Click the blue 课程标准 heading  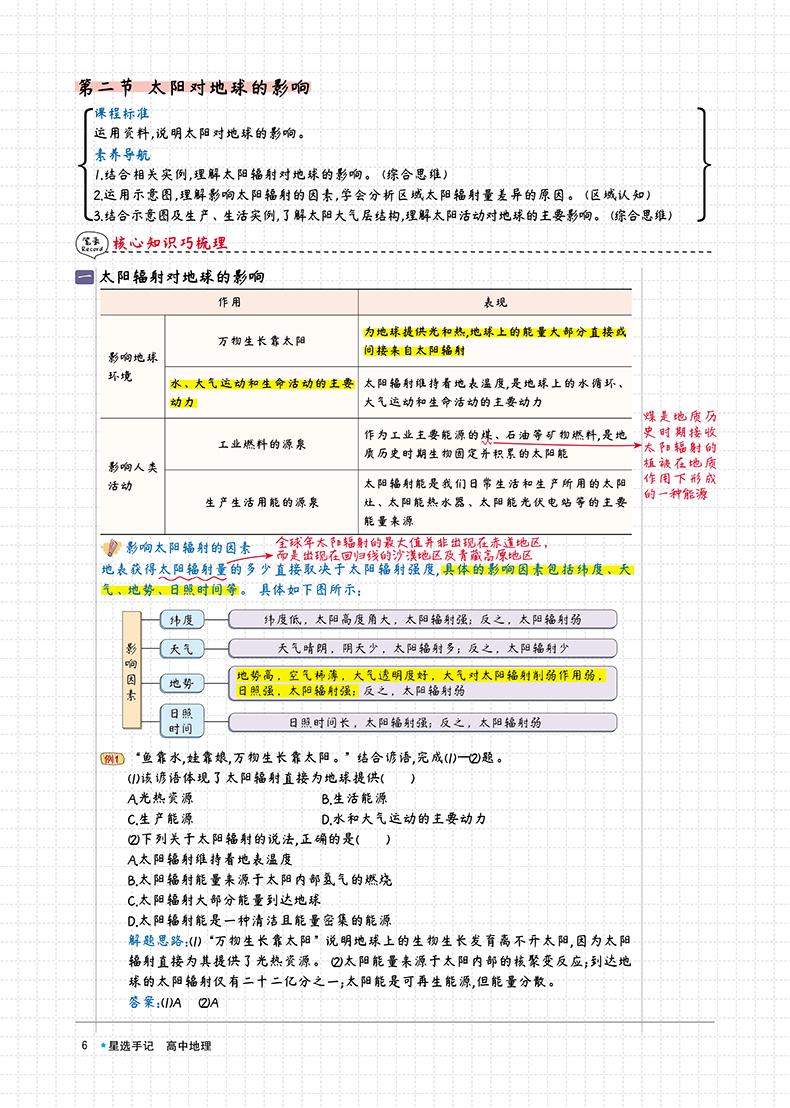(122, 113)
